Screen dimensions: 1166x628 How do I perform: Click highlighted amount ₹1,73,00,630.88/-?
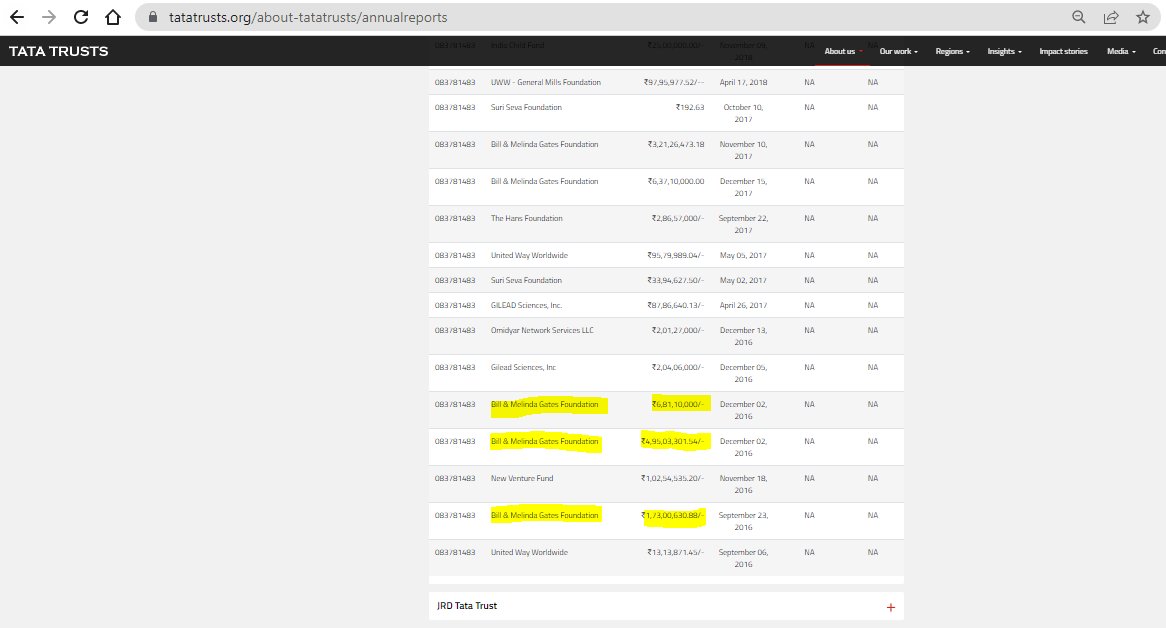pos(672,516)
